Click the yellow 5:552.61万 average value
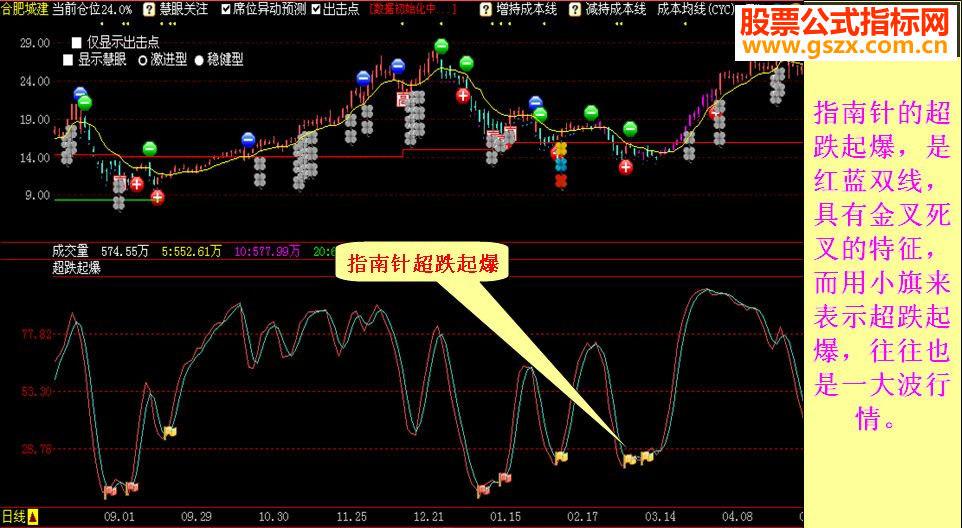962x528 pixels. click(x=191, y=251)
